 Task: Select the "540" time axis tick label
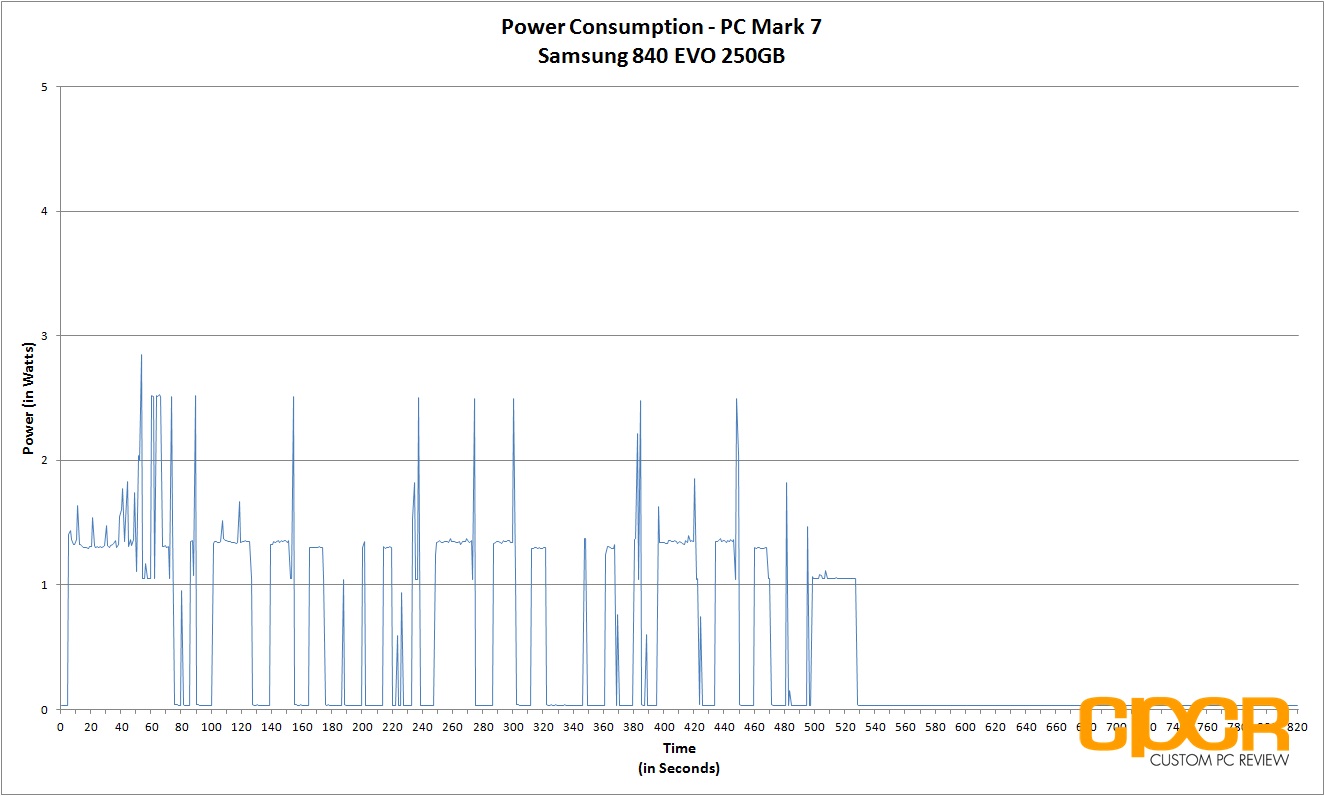(875, 727)
